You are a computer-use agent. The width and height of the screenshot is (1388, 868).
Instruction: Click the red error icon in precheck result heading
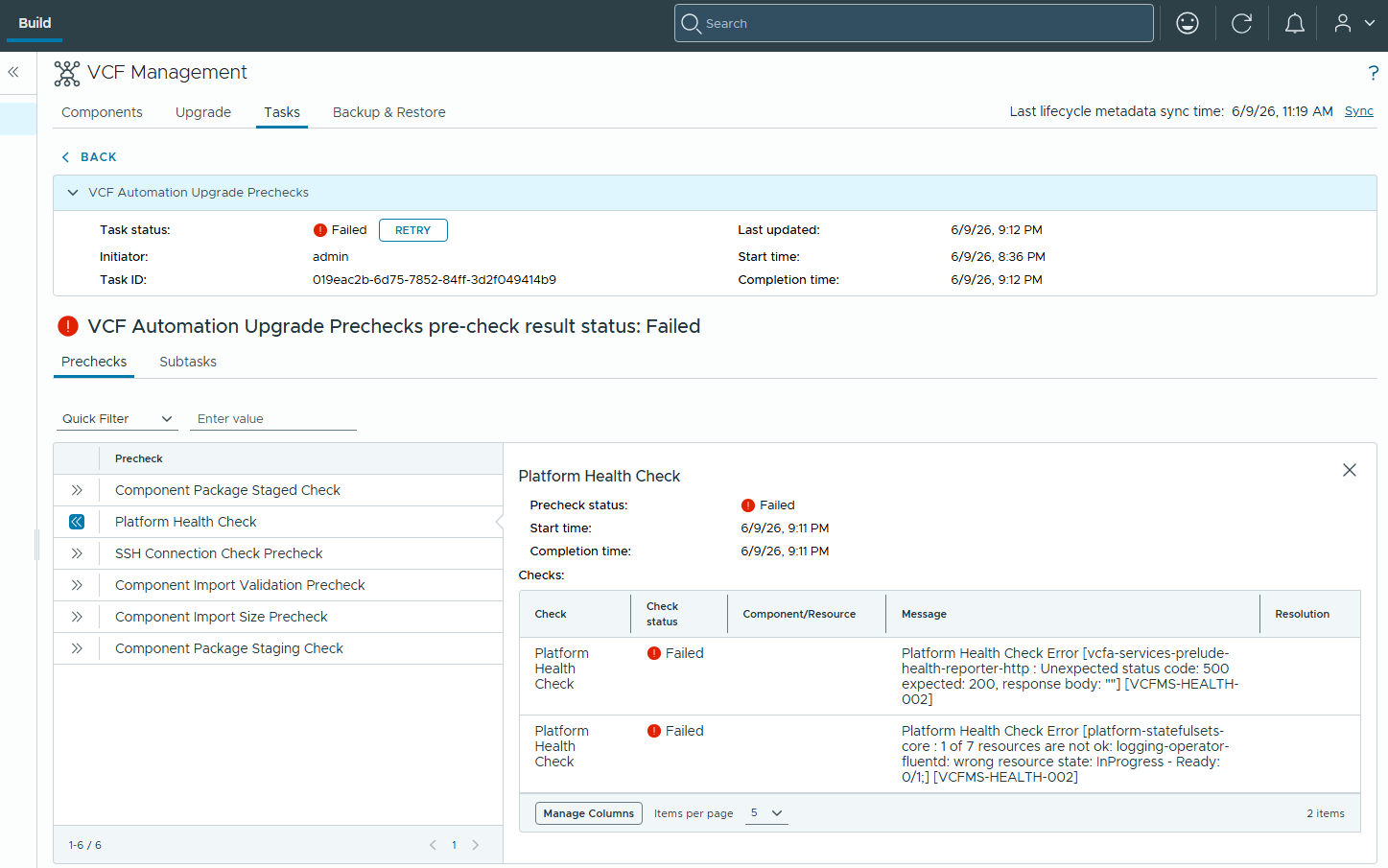tap(68, 326)
